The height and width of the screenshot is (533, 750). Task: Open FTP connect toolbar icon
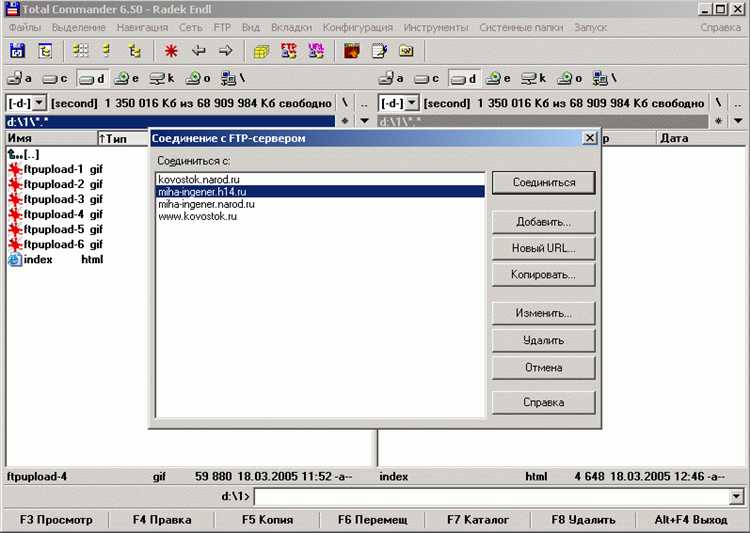(288, 50)
